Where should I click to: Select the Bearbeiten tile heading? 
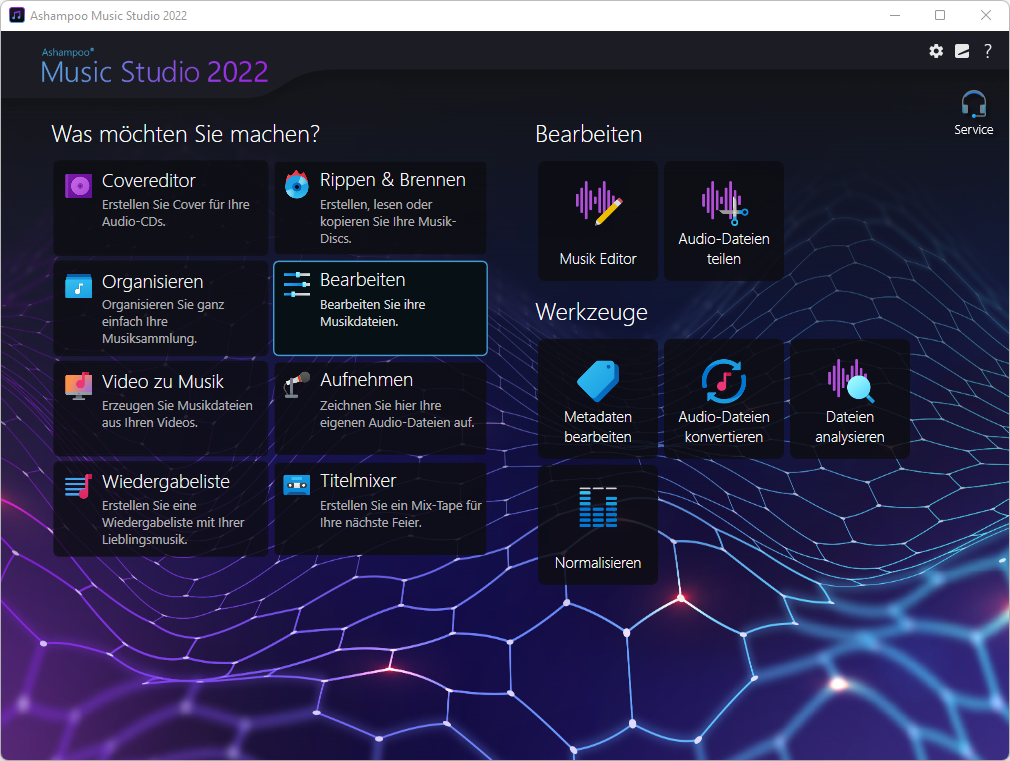pos(363,280)
